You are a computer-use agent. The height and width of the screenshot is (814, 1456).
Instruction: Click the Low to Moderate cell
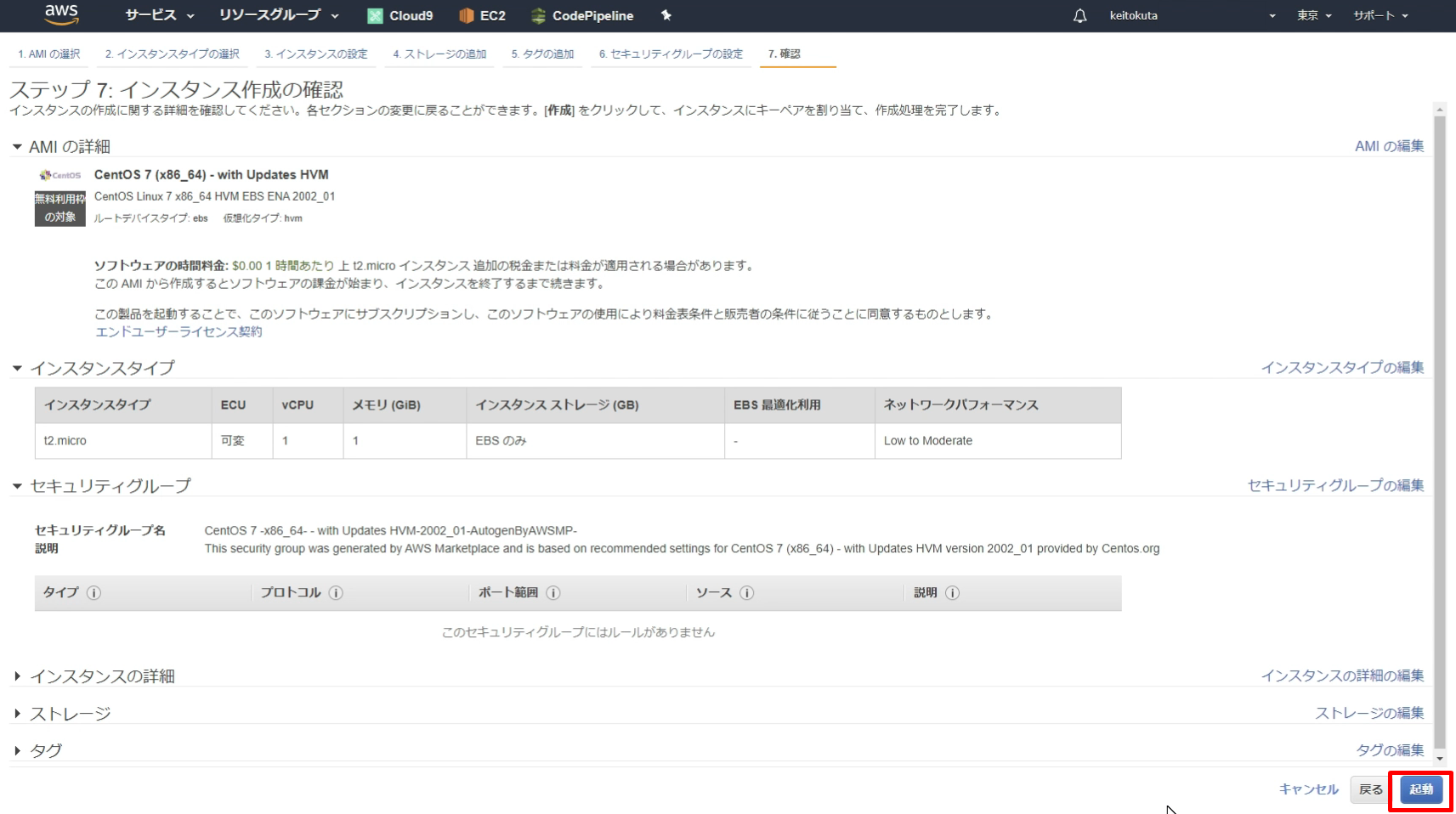(x=998, y=441)
